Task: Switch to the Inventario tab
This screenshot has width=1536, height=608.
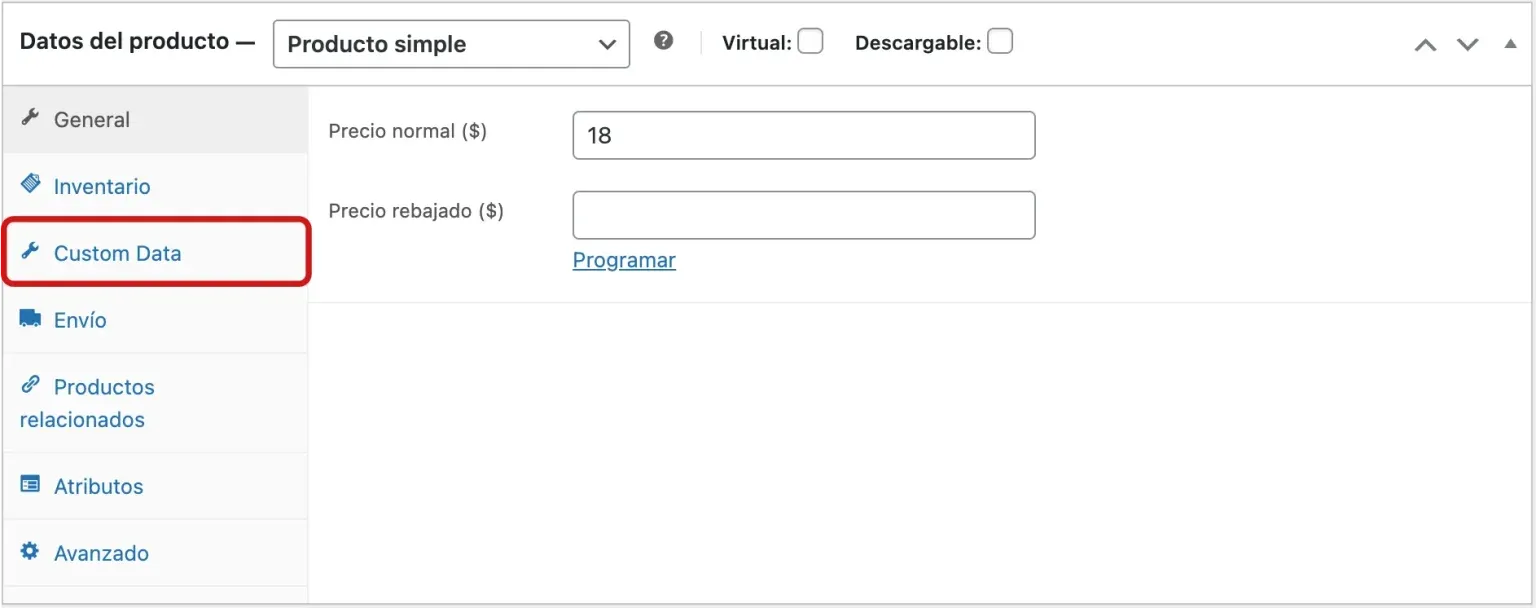Action: pos(103,186)
